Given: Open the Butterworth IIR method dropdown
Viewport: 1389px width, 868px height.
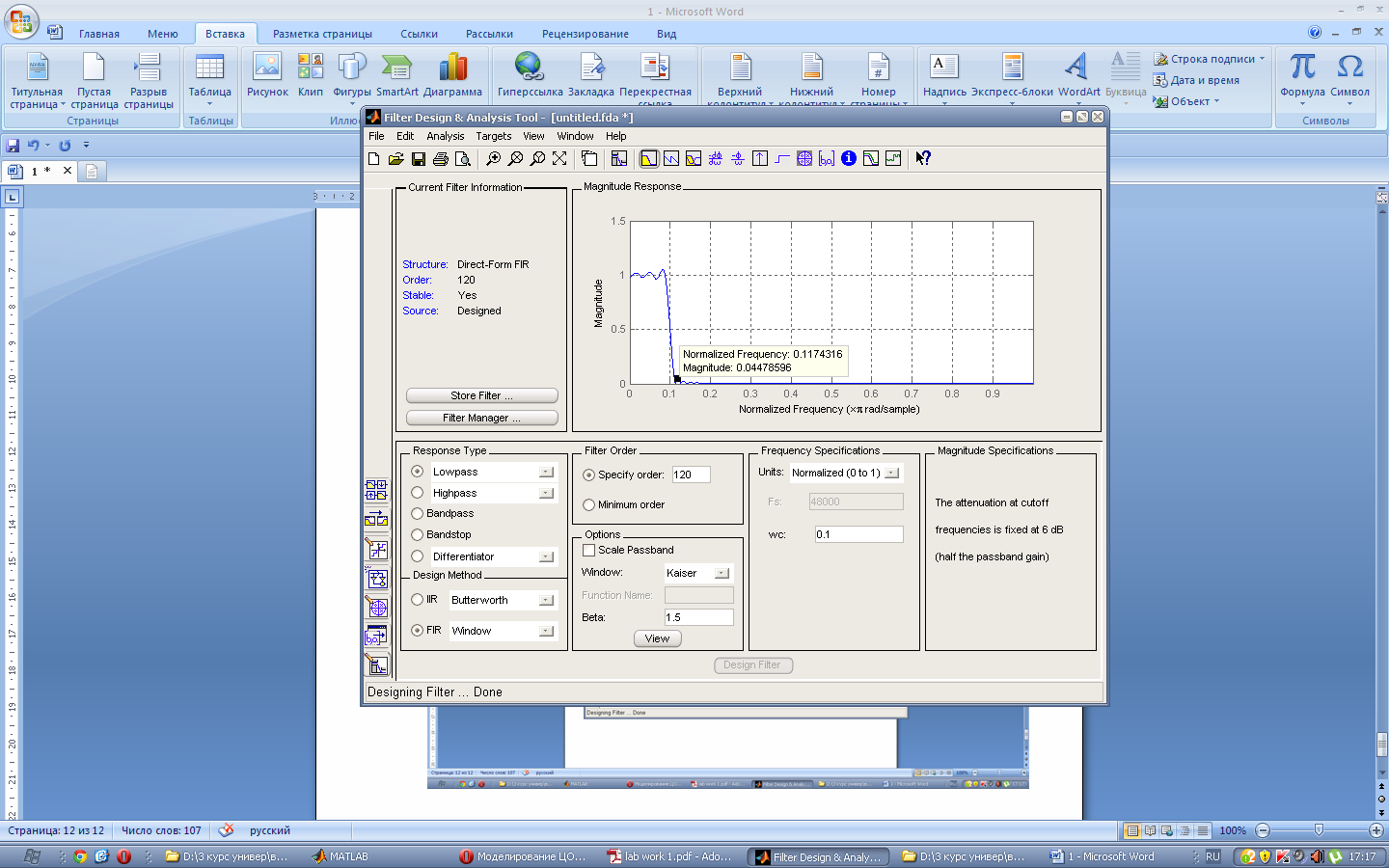Looking at the screenshot, I should click(546, 601).
